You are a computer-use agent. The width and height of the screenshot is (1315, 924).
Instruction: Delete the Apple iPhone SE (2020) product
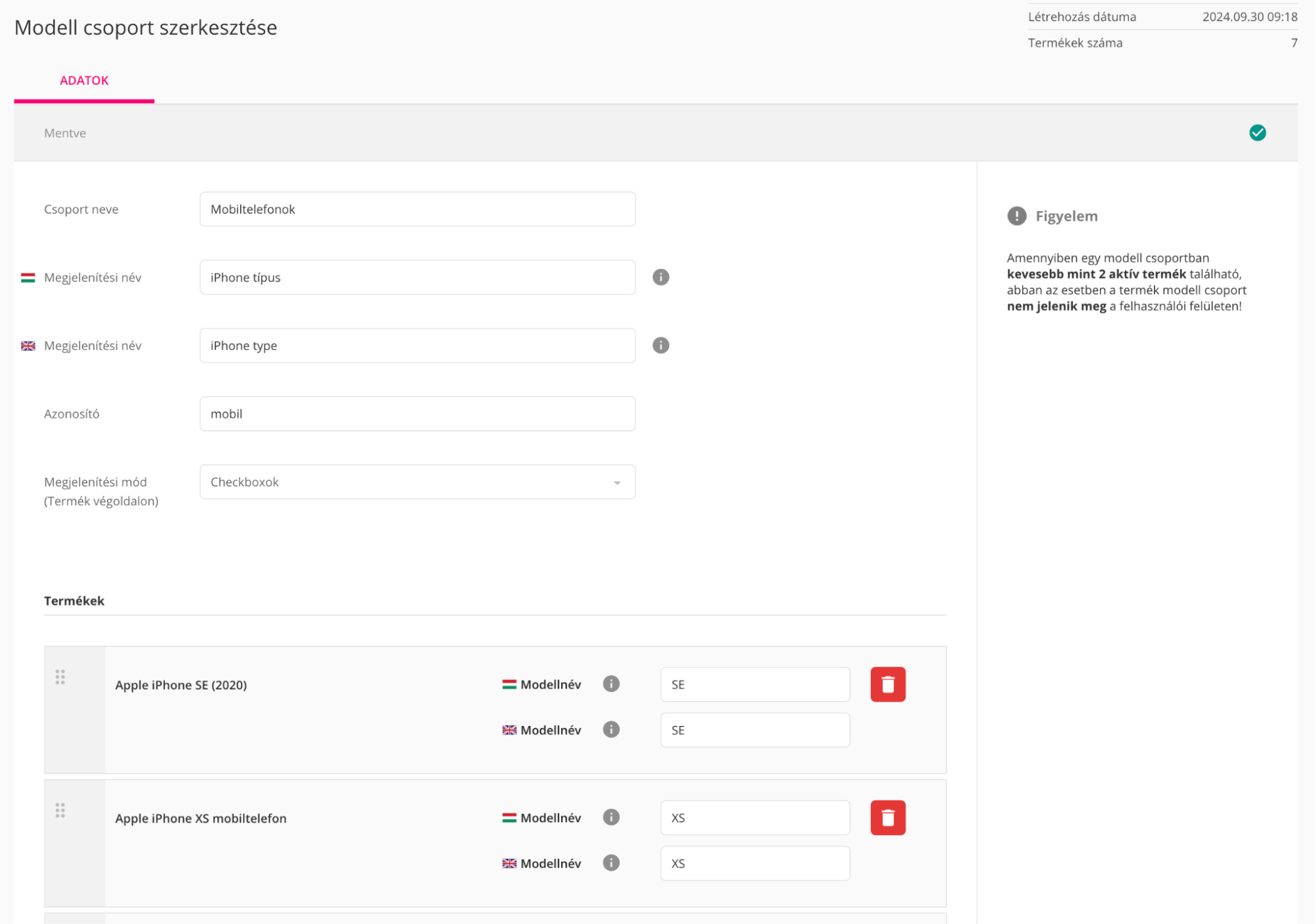887,684
